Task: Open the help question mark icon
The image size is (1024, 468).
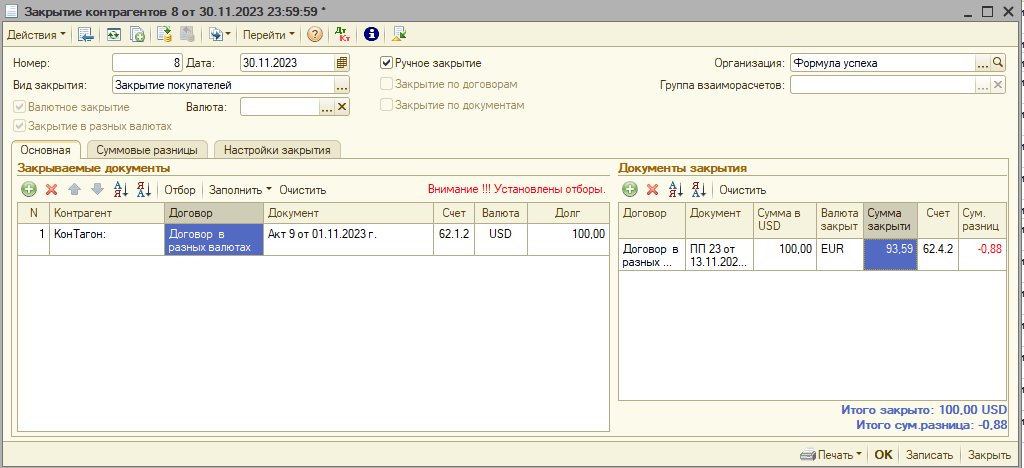Action: tap(314, 34)
